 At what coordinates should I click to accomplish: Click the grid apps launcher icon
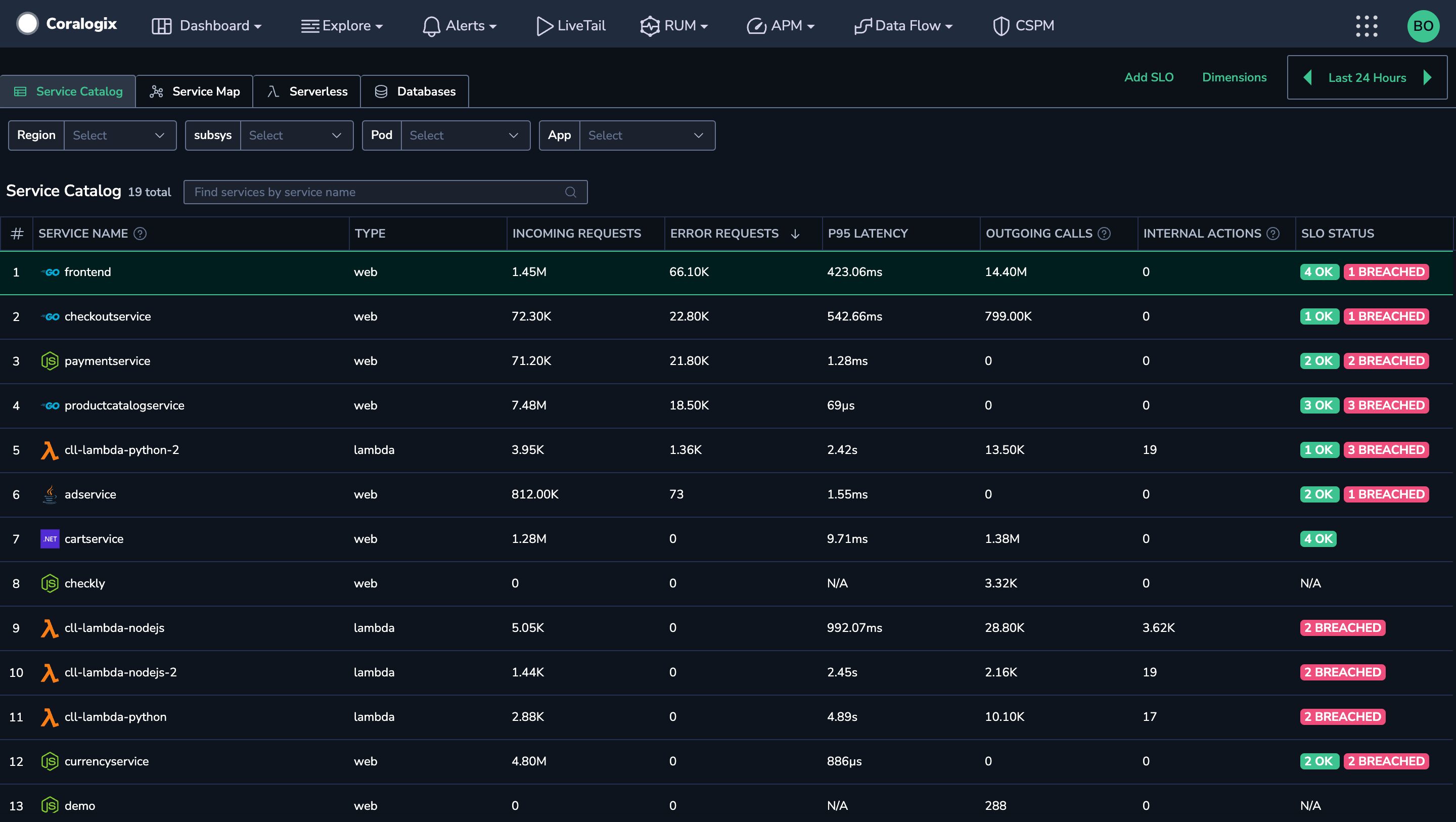pos(1367,24)
